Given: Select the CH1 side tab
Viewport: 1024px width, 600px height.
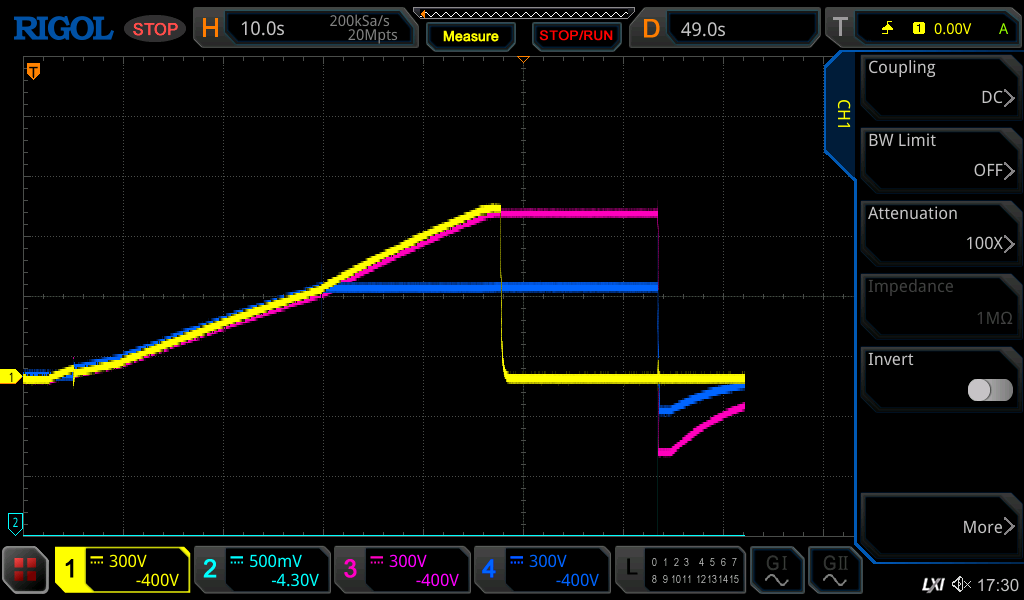Looking at the screenshot, I should [842, 115].
